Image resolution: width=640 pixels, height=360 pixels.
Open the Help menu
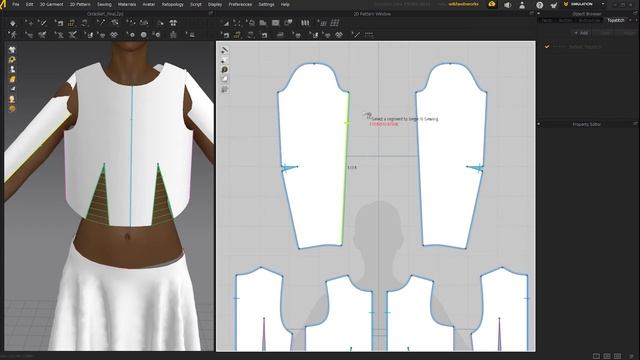[285, 4]
